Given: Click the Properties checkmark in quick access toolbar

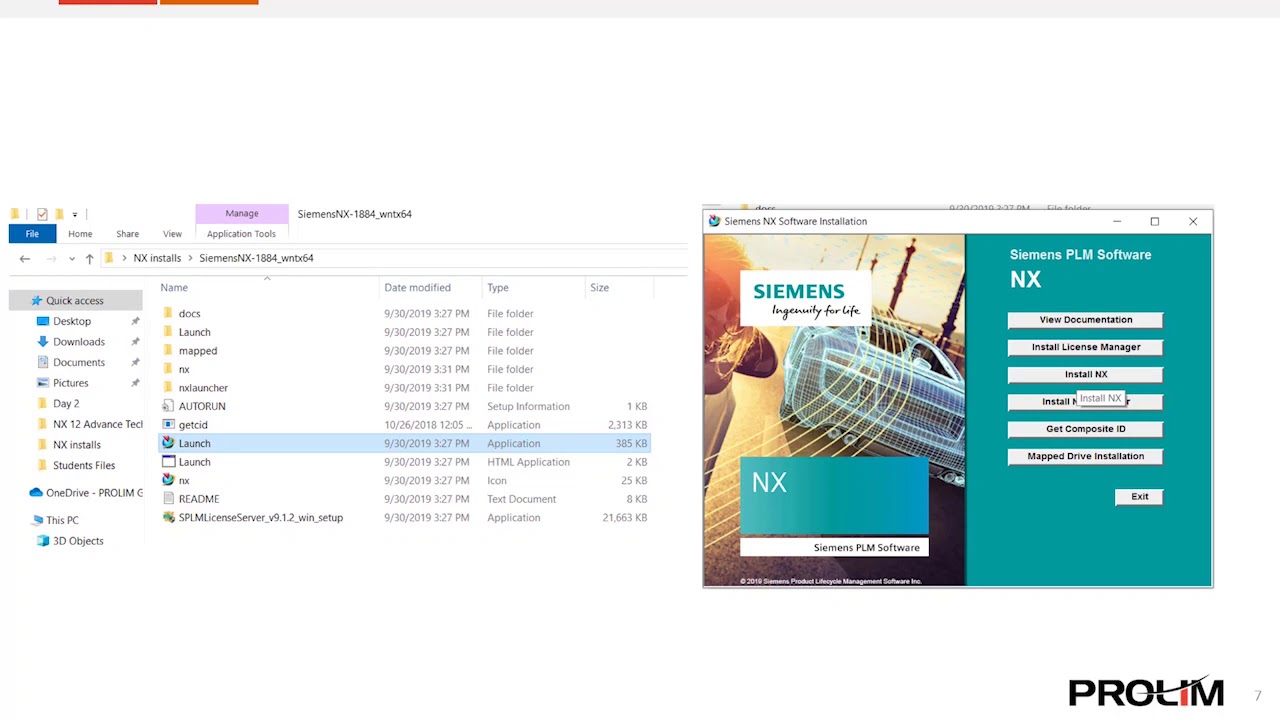Looking at the screenshot, I should click(x=42, y=214).
